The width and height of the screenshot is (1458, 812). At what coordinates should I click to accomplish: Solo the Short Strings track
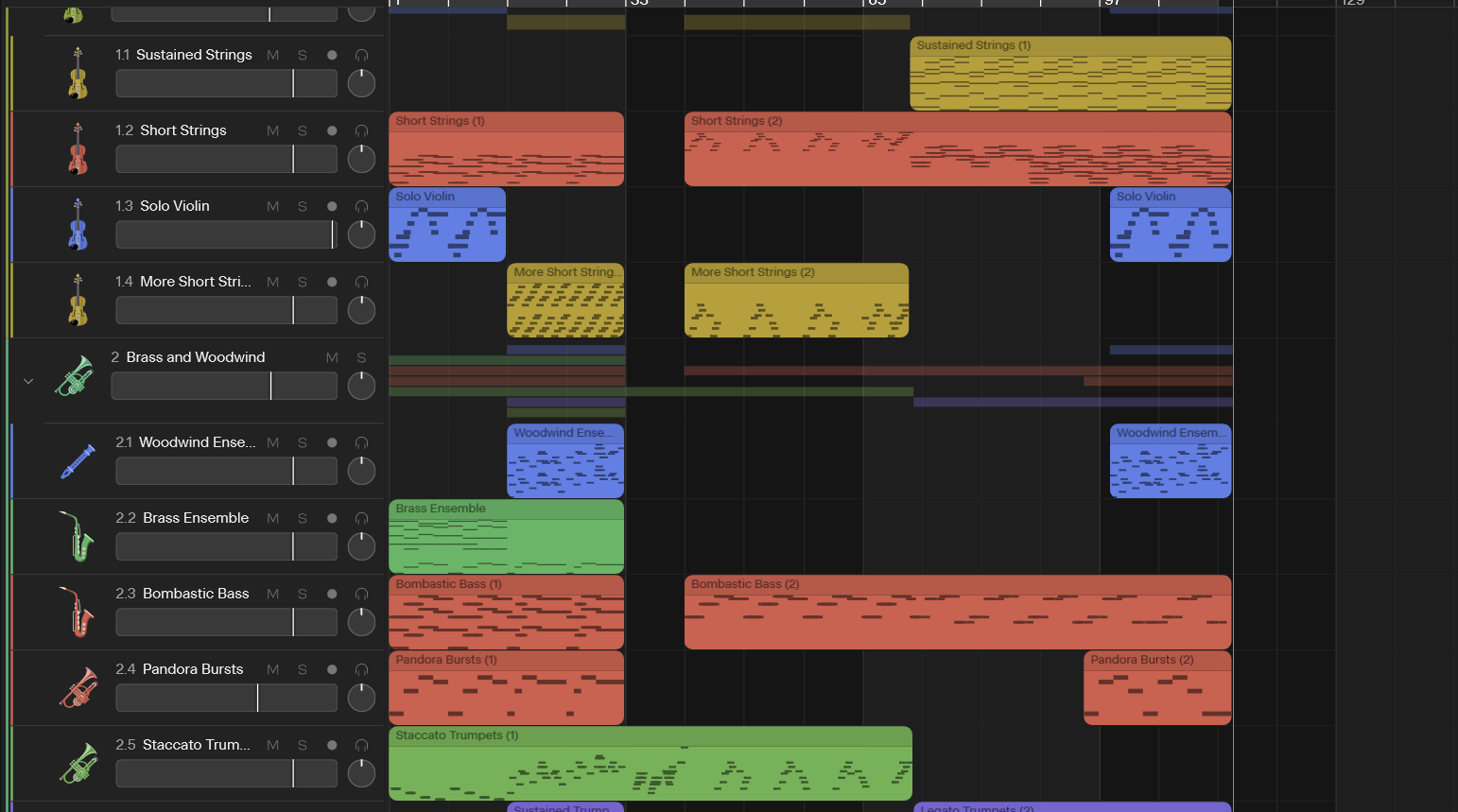tap(303, 130)
